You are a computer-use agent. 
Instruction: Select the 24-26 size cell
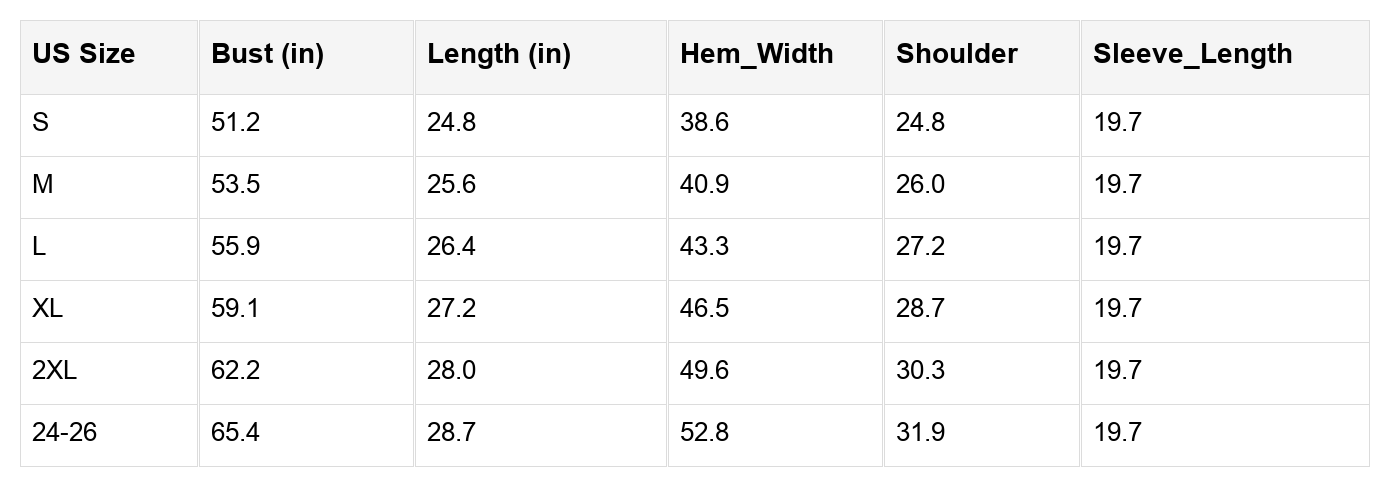point(64,433)
